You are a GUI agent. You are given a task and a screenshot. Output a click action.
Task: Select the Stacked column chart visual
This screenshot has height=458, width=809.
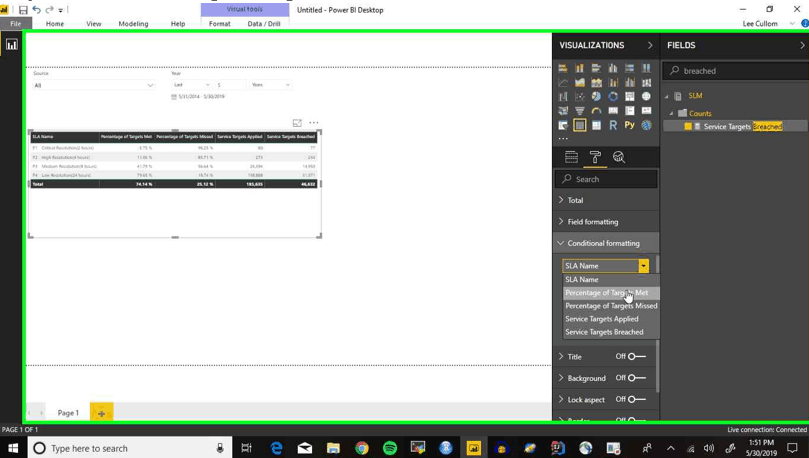[x=579, y=68]
